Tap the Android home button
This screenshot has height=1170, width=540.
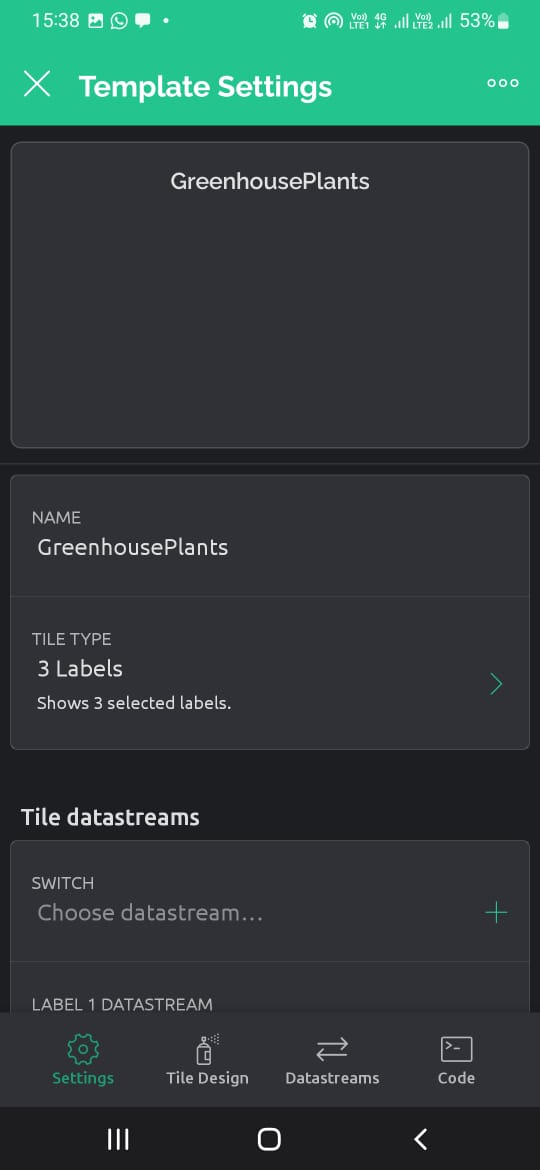click(269, 1139)
